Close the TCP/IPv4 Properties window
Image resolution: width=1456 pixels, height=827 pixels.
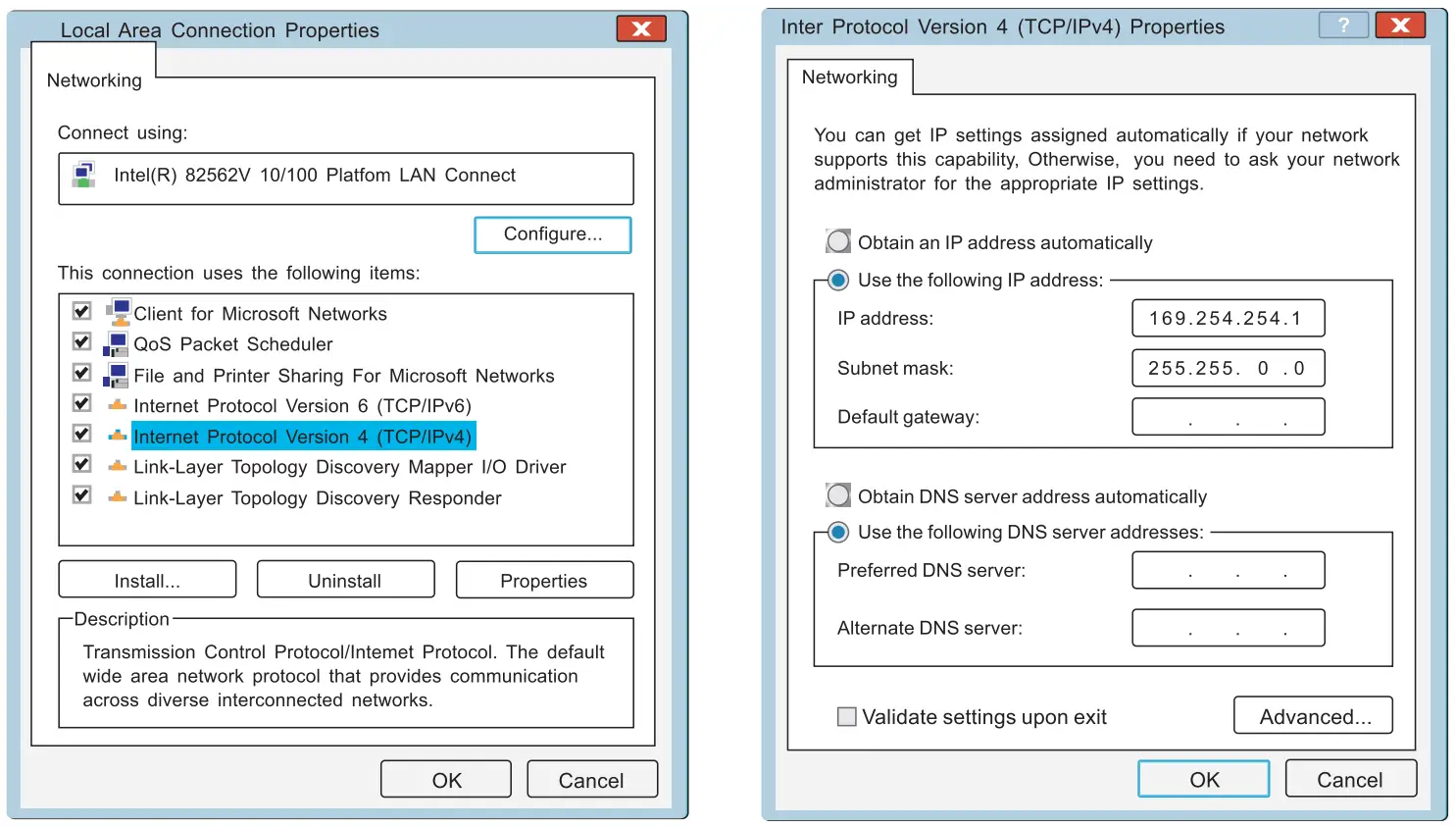(x=1400, y=26)
